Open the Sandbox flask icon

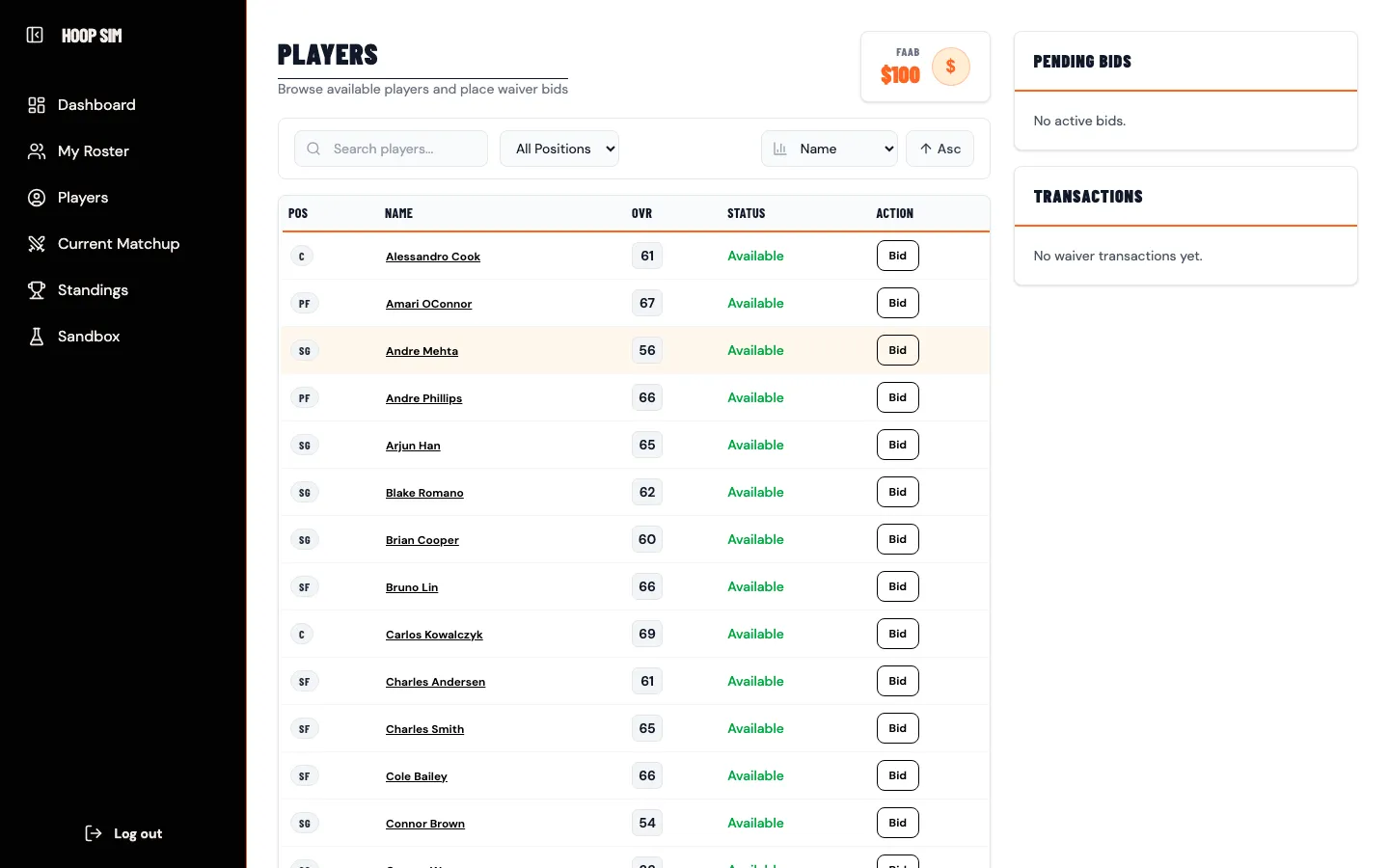click(36, 336)
